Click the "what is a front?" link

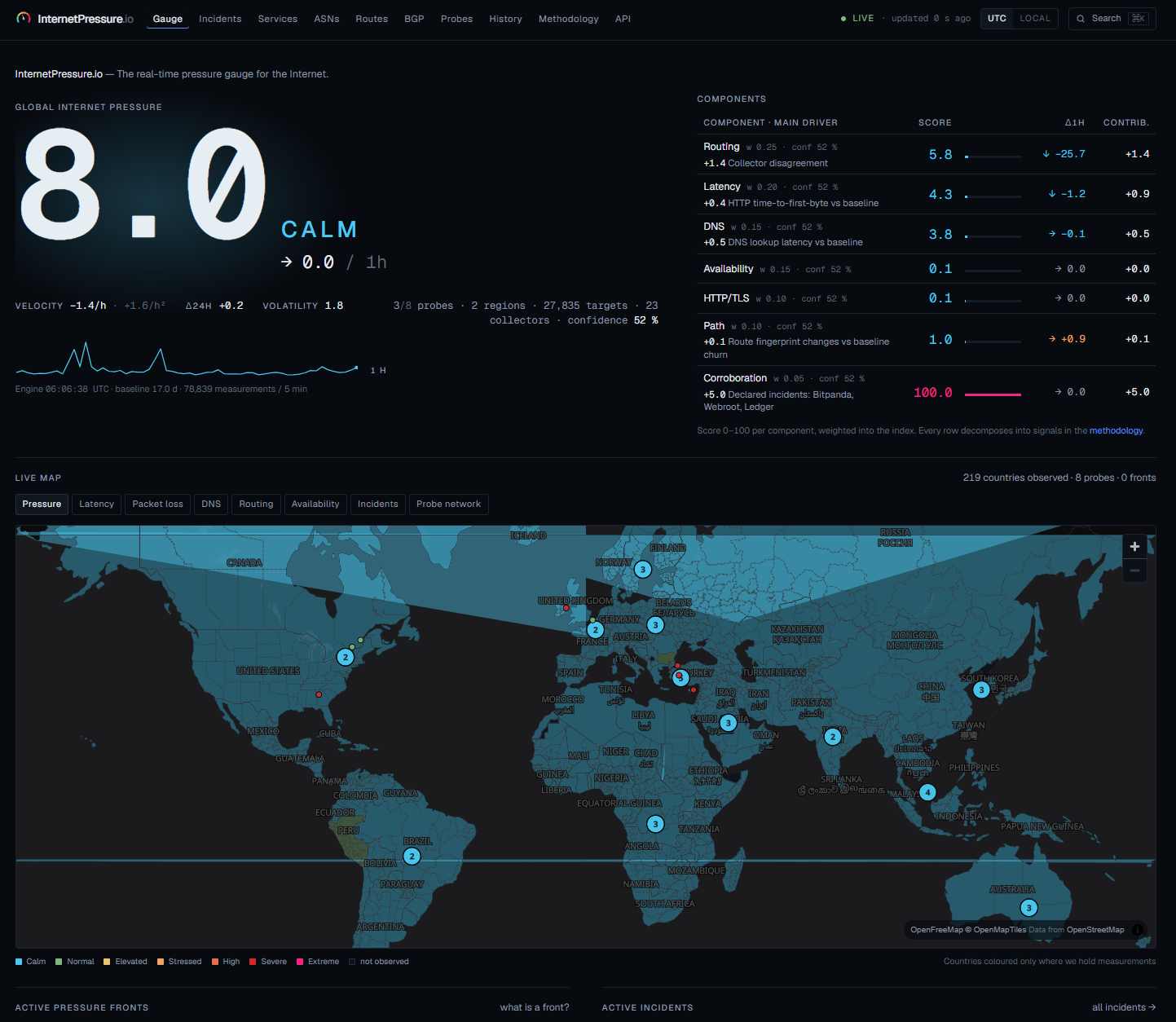coord(535,1007)
